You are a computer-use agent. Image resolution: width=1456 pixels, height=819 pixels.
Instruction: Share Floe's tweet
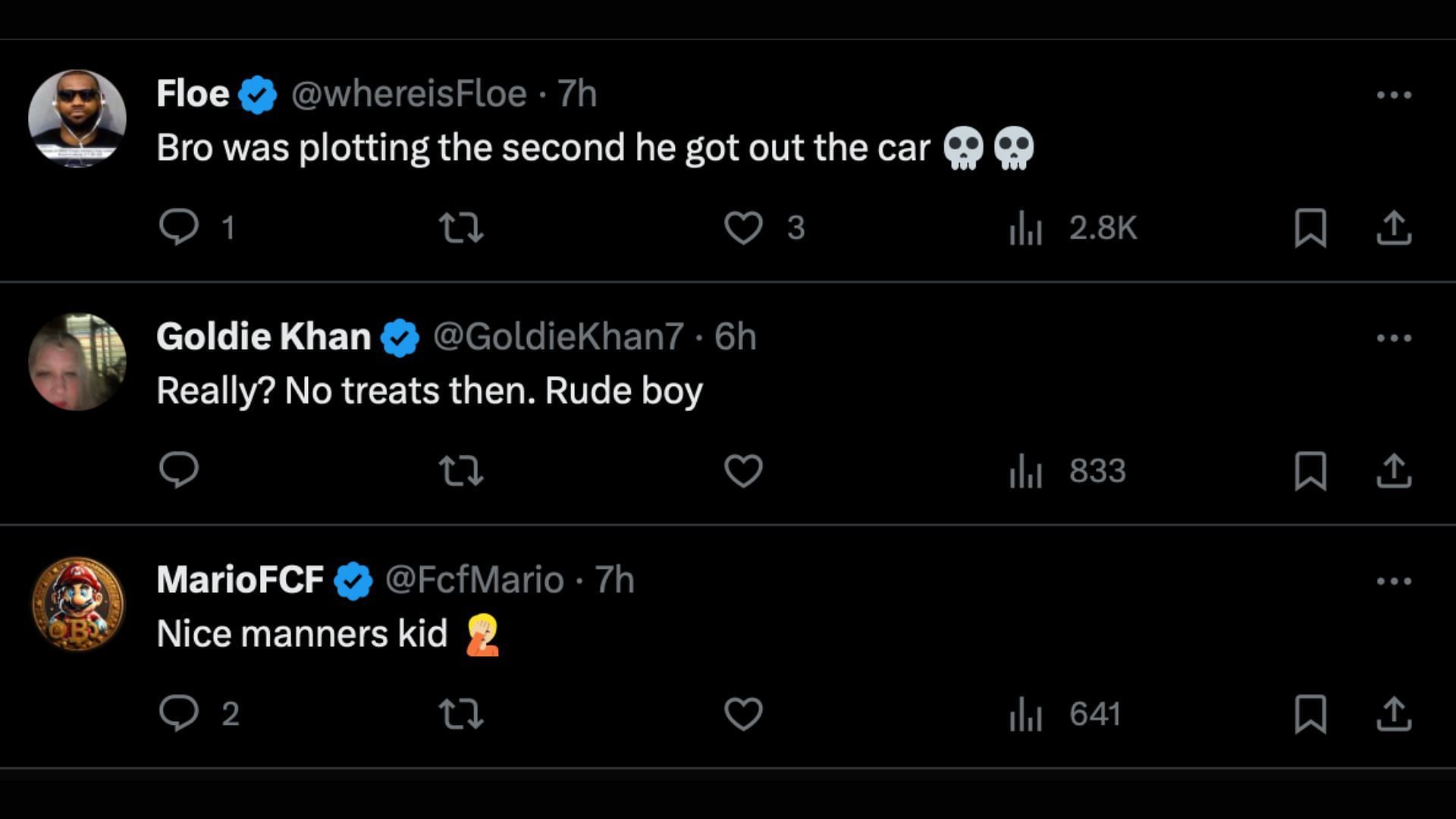click(1393, 227)
